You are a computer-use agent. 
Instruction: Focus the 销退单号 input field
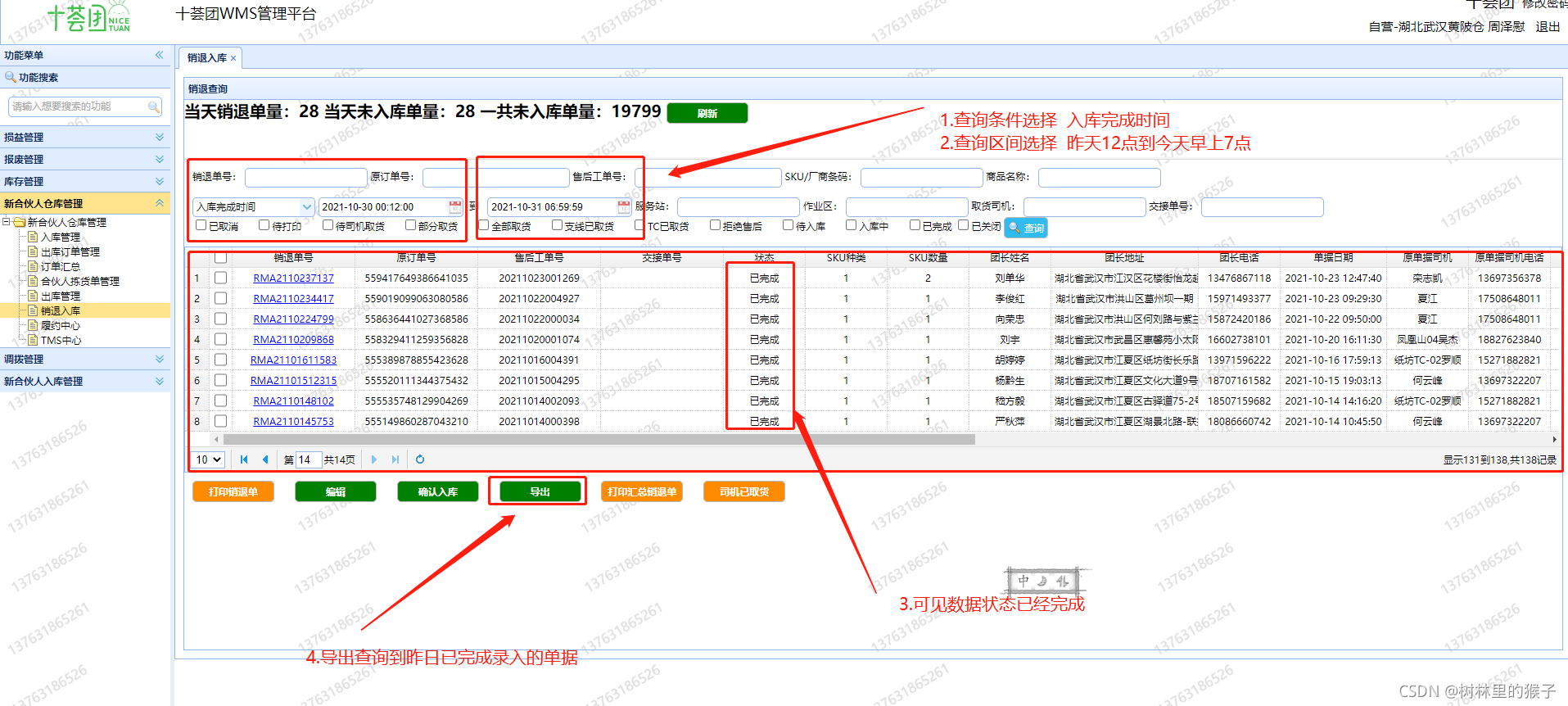[x=306, y=177]
